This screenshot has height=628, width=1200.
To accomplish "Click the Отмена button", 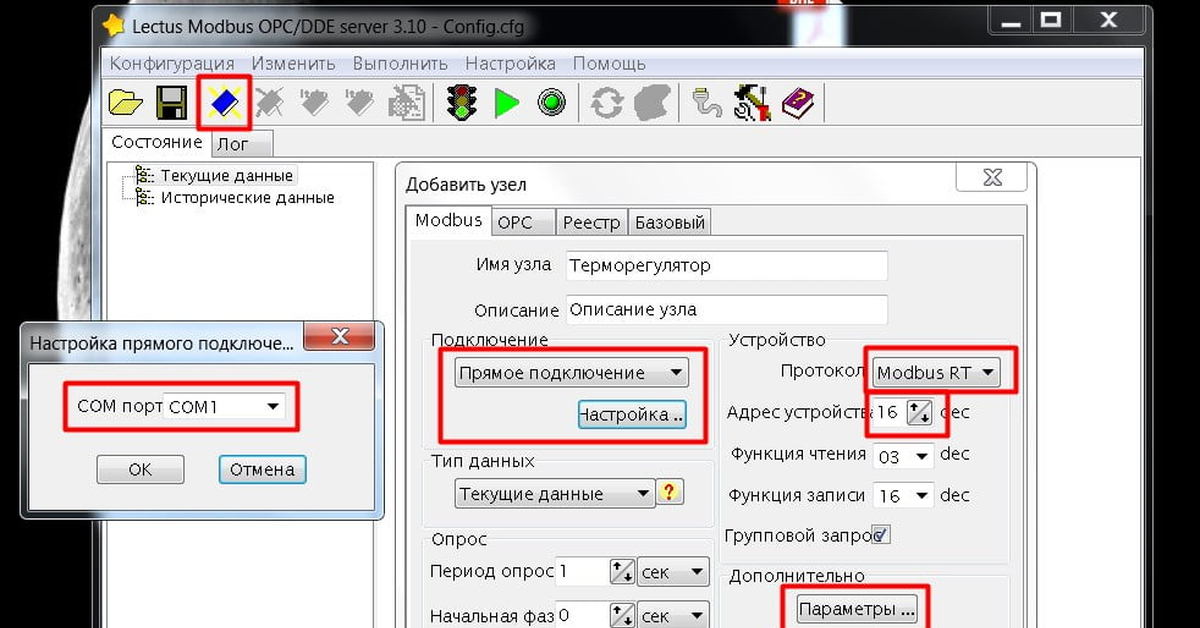I will tap(262, 469).
